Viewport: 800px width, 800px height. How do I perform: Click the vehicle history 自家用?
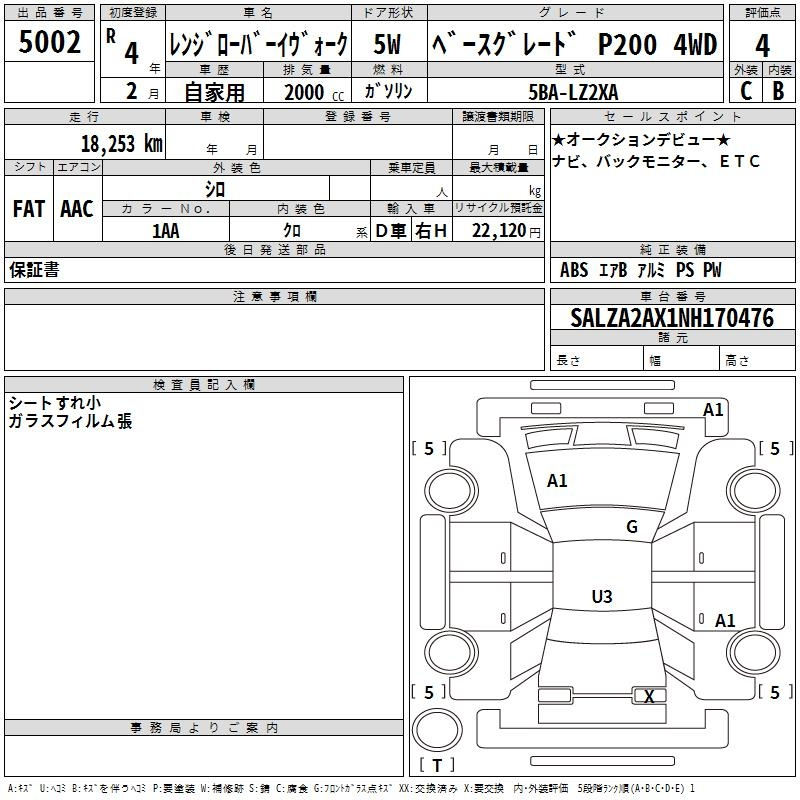pyautogui.click(x=214, y=92)
